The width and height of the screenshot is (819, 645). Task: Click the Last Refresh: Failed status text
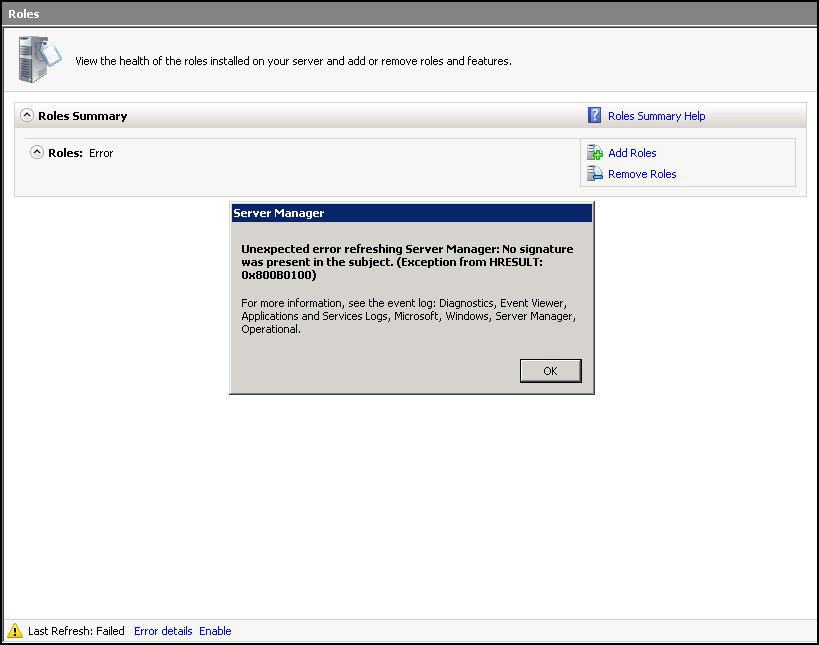[x=76, y=631]
